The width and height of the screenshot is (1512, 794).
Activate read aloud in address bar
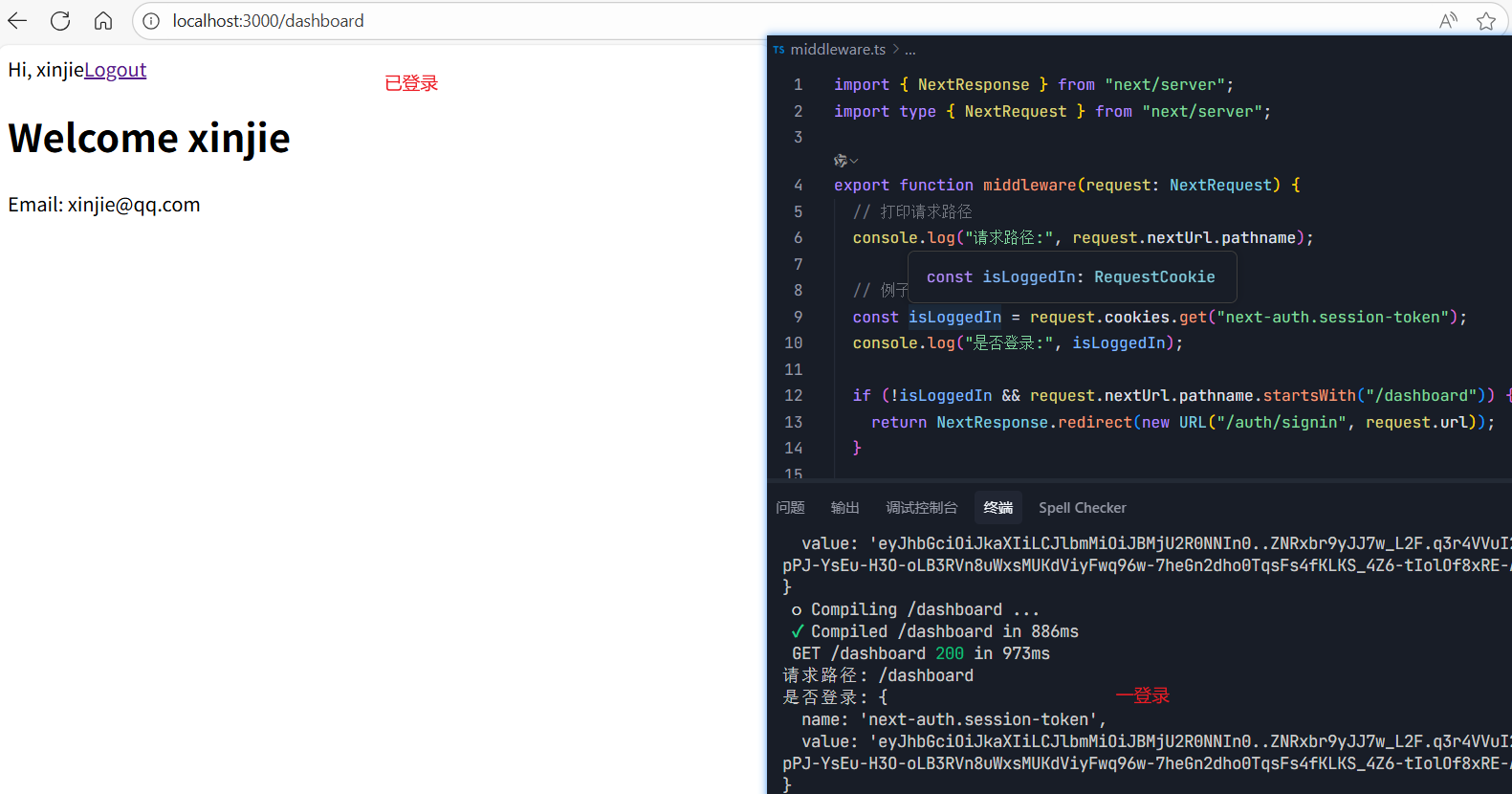click(x=1448, y=21)
